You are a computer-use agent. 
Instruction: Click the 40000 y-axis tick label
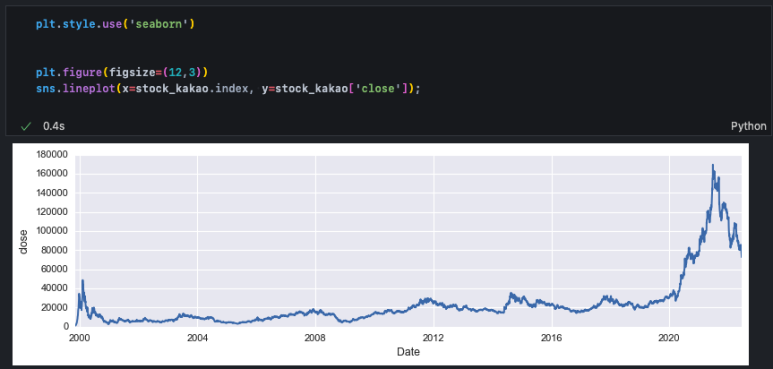[x=55, y=288]
